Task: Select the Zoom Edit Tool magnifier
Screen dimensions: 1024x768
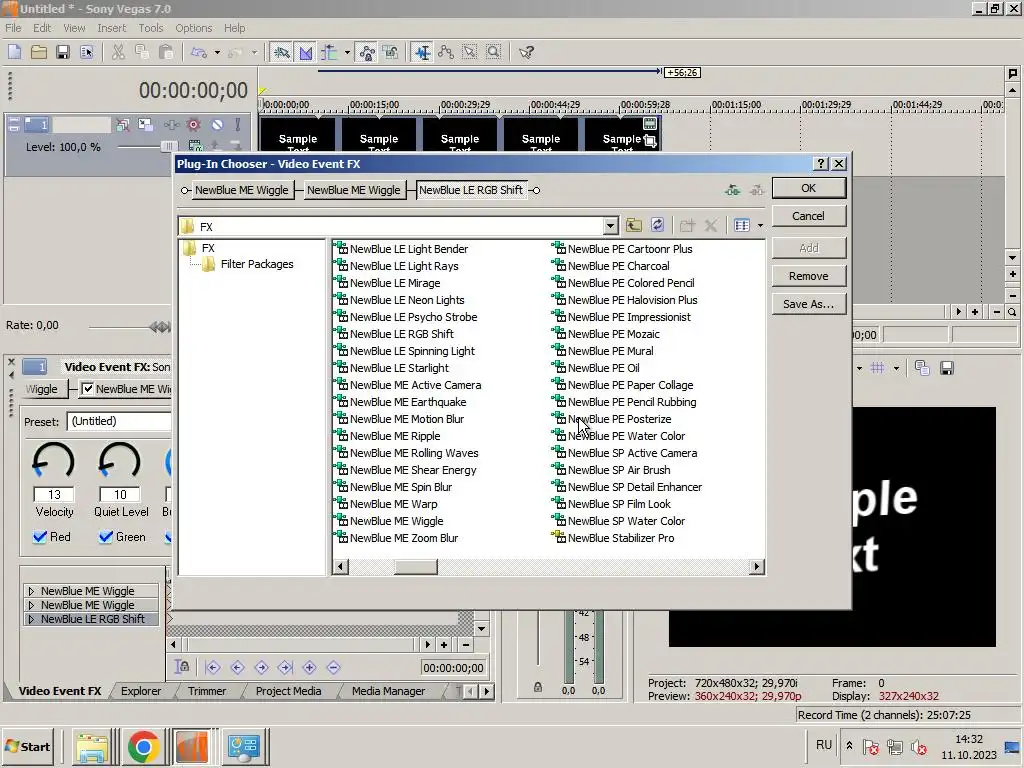Action: tap(494, 52)
